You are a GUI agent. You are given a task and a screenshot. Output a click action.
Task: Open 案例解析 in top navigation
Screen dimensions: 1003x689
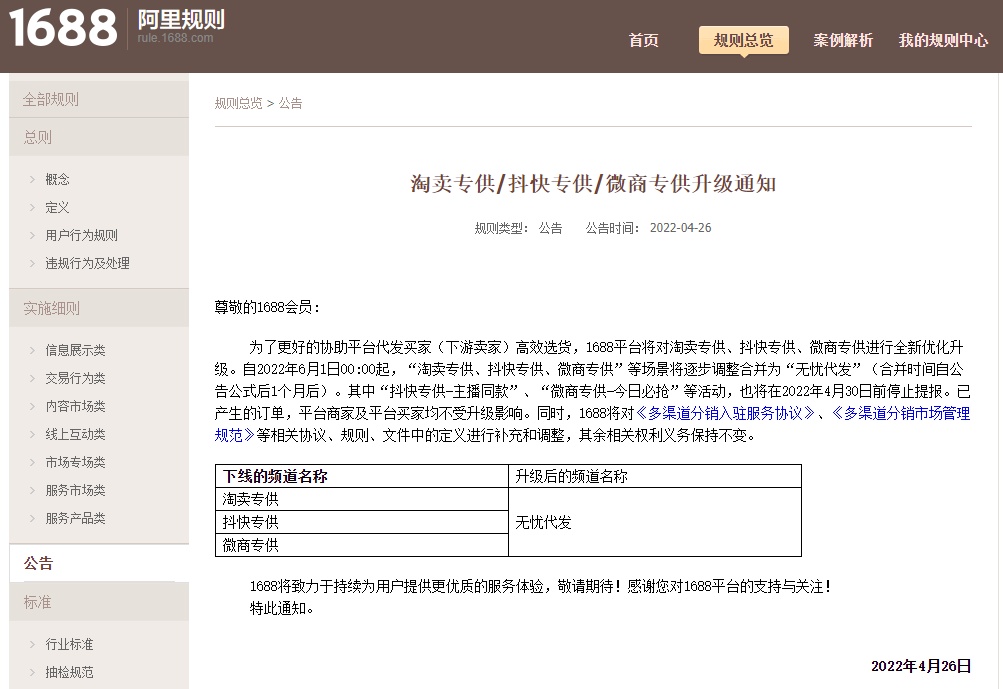tap(842, 40)
